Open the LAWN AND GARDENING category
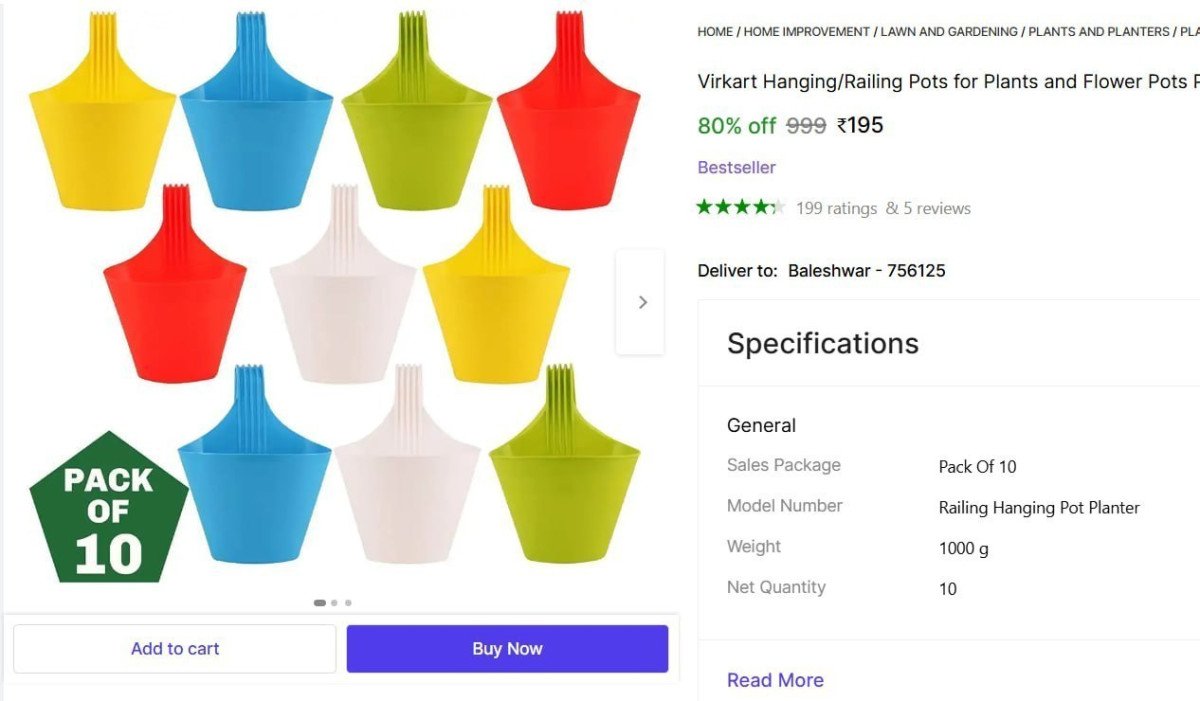The width and height of the screenshot is (1200, 701). (948, 31)
